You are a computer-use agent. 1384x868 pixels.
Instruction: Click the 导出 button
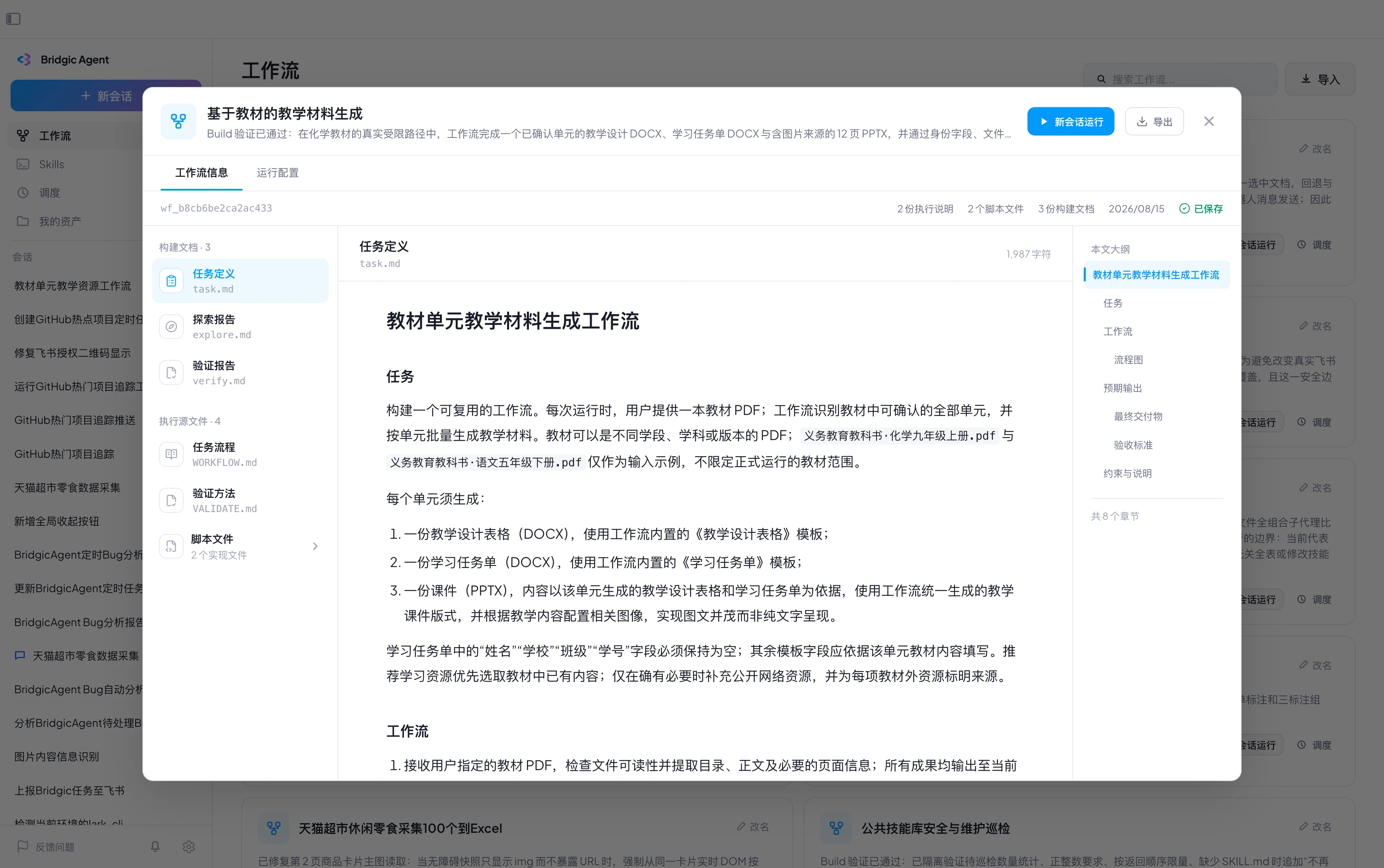[x=1154, y=121]
